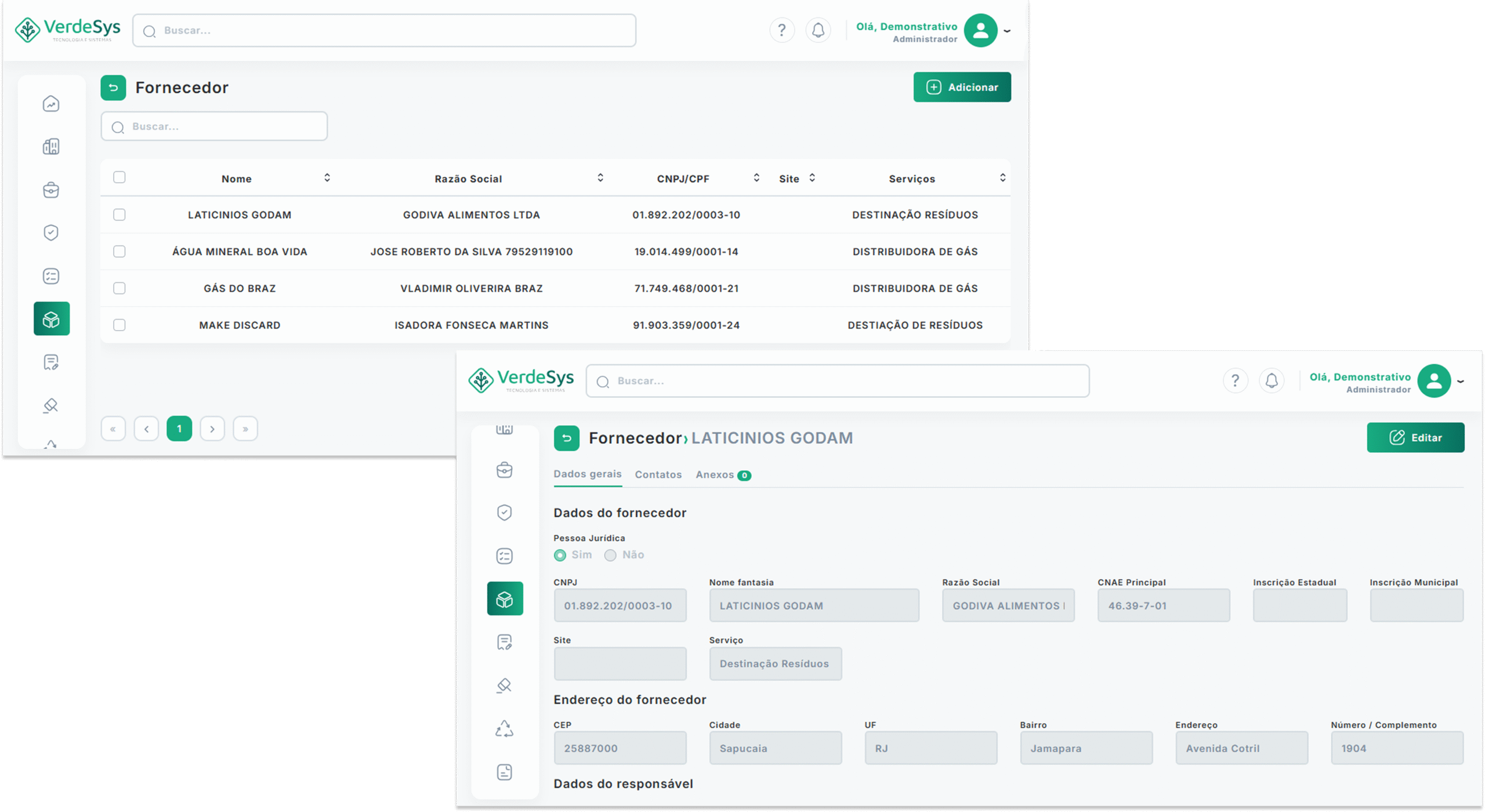Open the recycling icon in lower sidebar
This screenshot has width=1485, height=812.
pyautogui.click(x=504, y=728)
